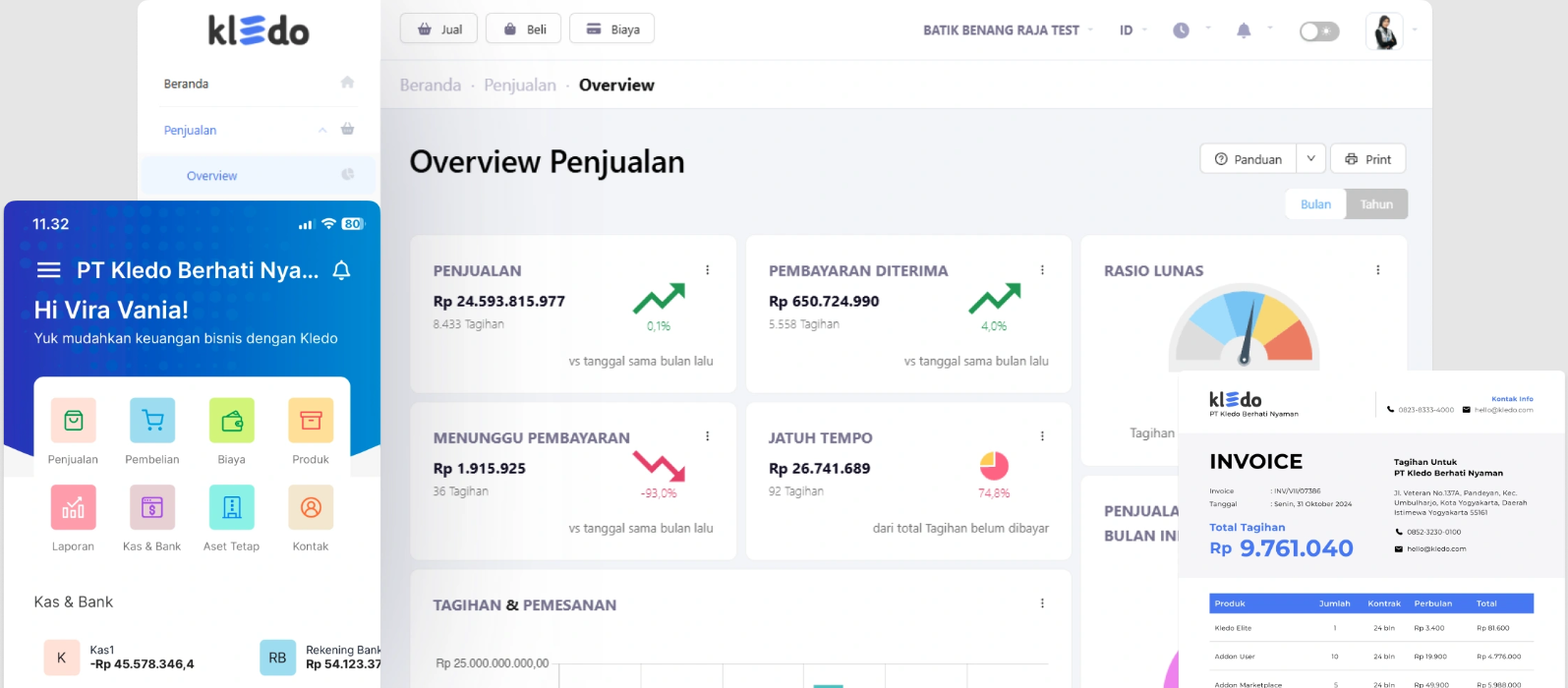Open Laporan chart icon
This screenshot has width=1568, height=688.
tap(74, 507)
